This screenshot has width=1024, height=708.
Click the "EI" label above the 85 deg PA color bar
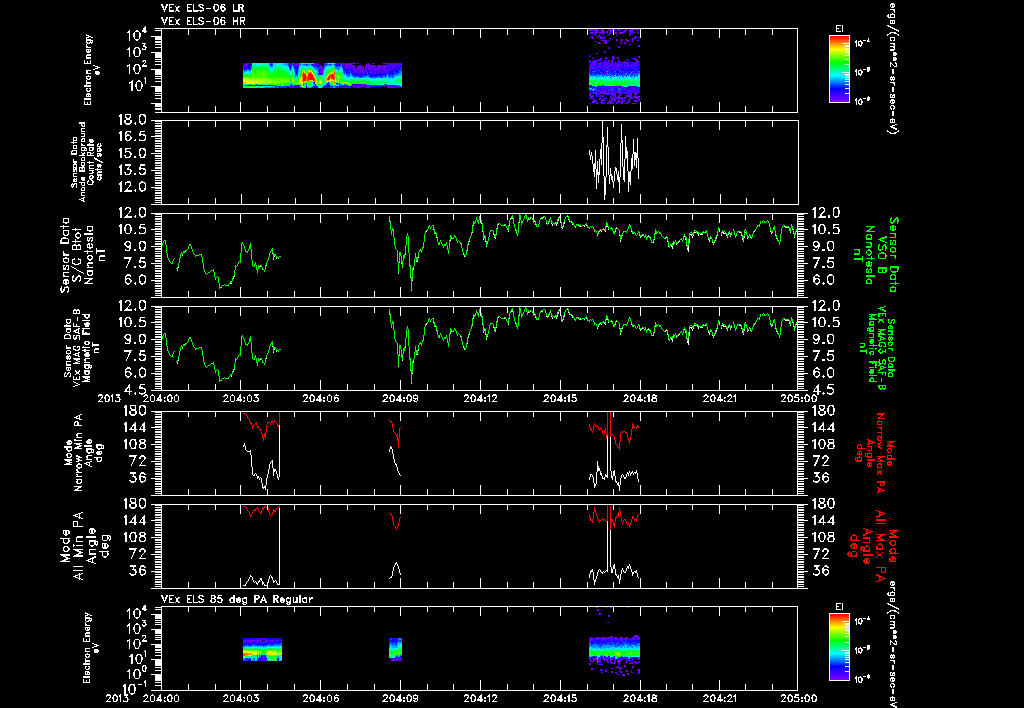click(x=839, y=607)
